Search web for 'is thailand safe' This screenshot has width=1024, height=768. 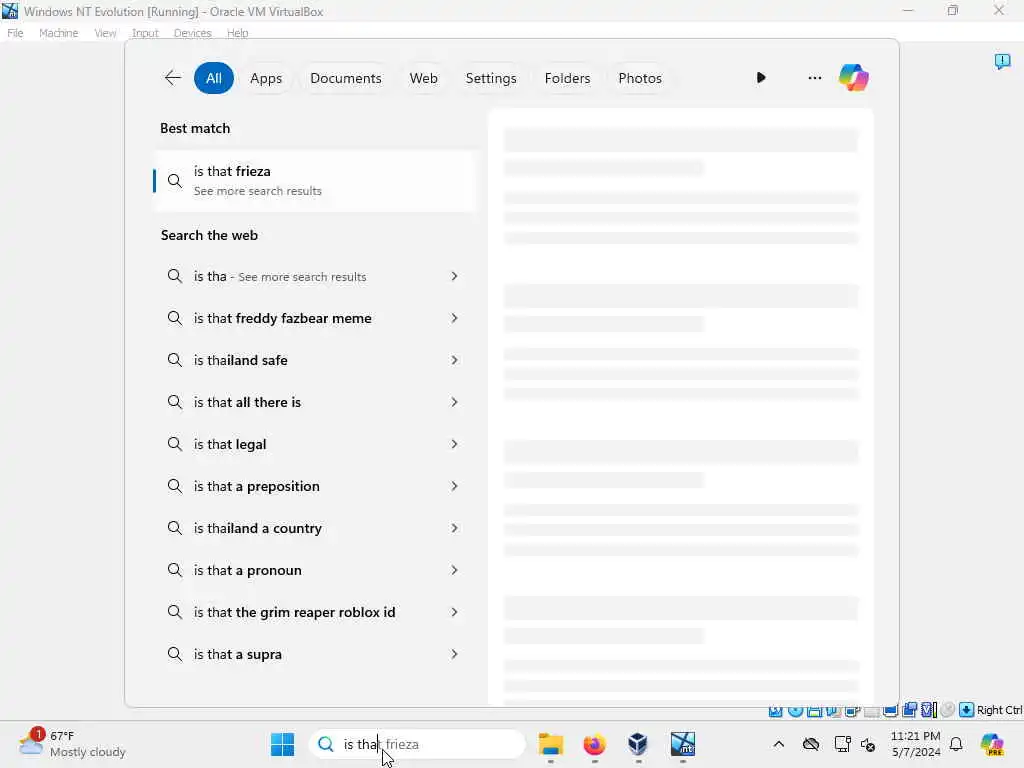[x=315, y=360]
